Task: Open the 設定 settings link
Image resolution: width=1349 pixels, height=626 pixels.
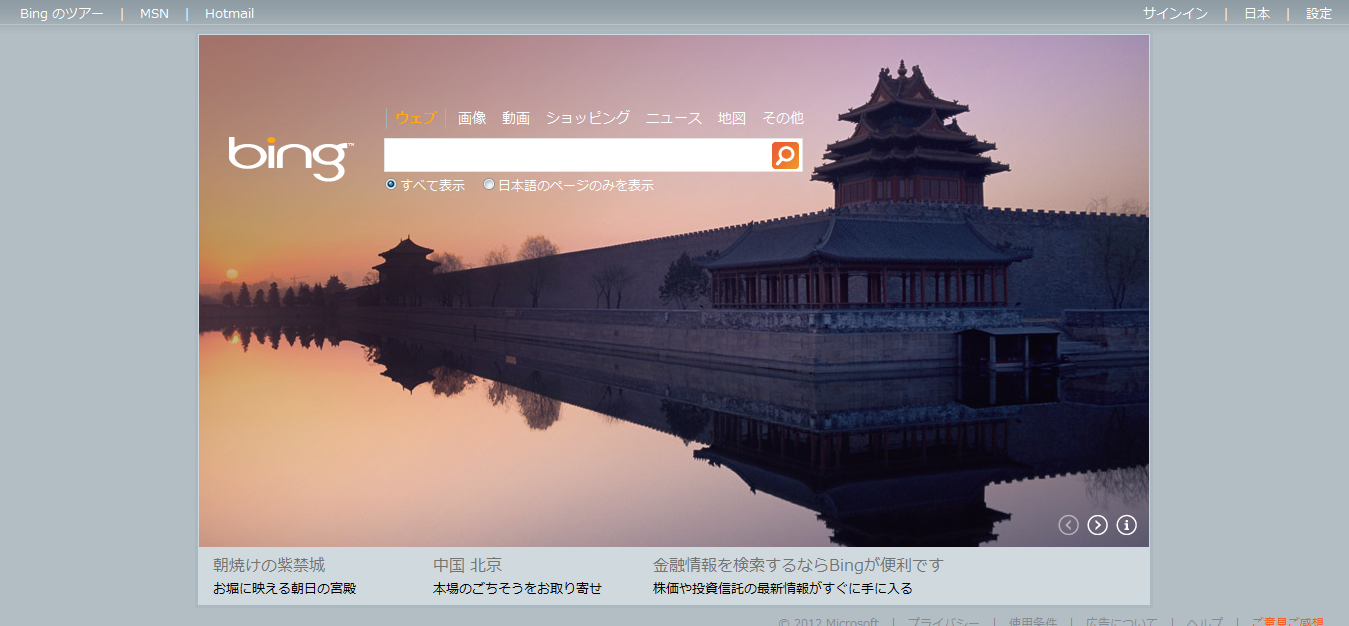Action: pyautogui.click(x=1319, y=14)
